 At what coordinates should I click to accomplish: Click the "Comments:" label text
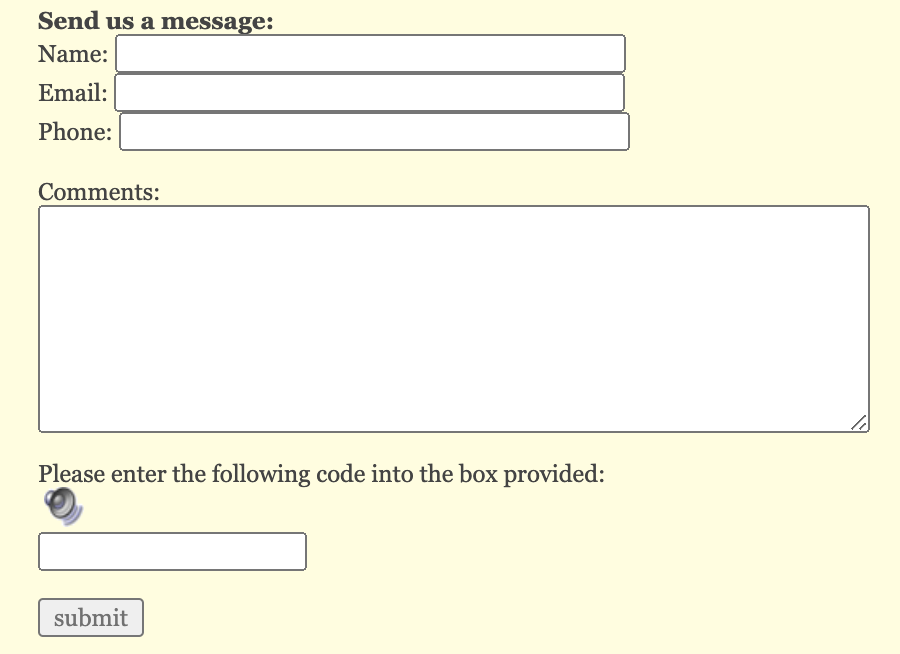[x=99, y=192]
